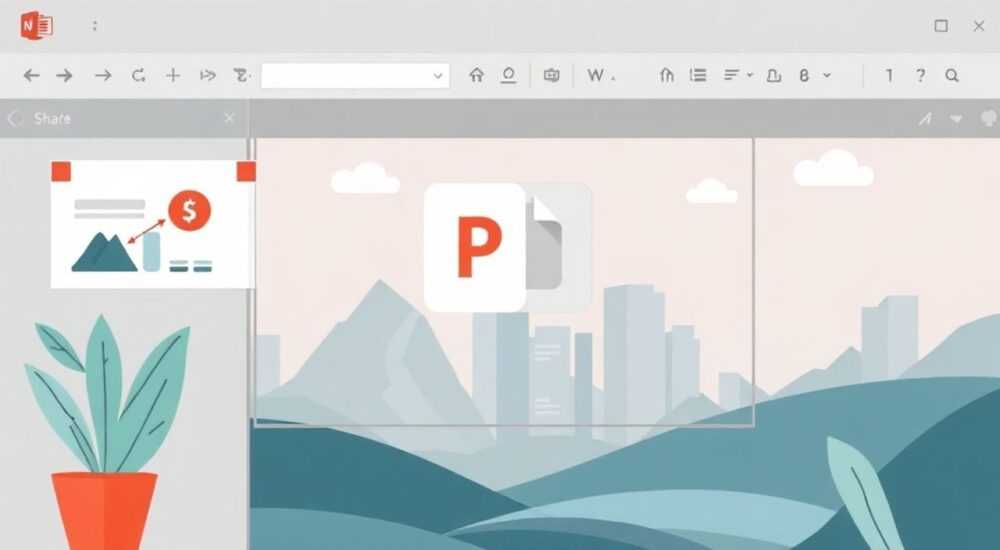Image resolution: width=1000 pixels, height=550 pixels.
Task: Click the magnifier search icon
Action: pyautogui.click(x=952, y=76)
